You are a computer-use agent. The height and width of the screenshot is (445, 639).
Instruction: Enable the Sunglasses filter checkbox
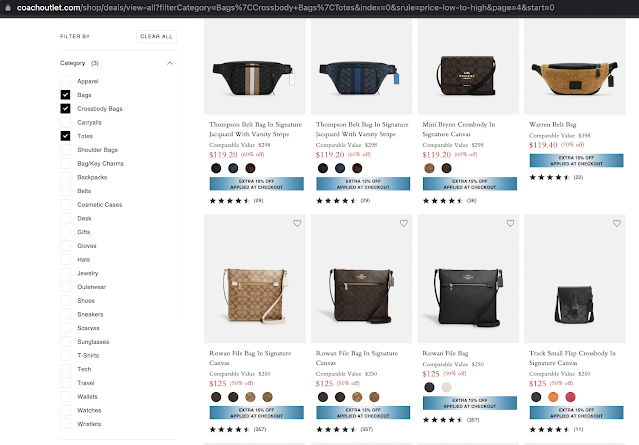point(65,341)
